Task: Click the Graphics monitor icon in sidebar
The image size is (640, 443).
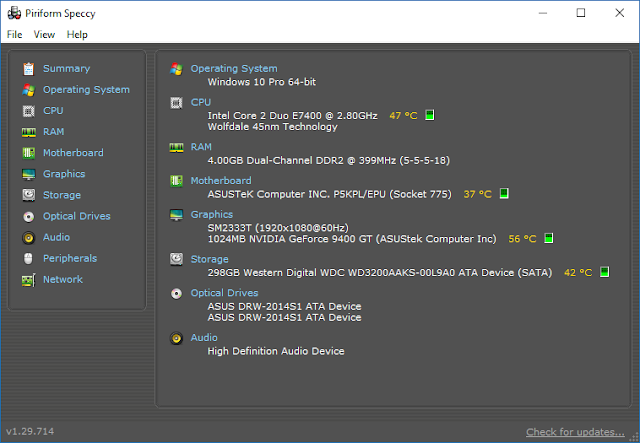Action: tap(29, 174)
